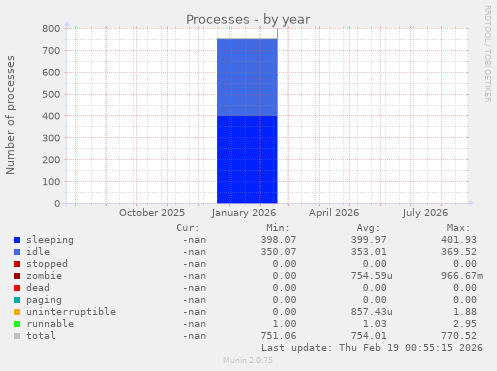Click the idle max value 369.52

point(459,252)
